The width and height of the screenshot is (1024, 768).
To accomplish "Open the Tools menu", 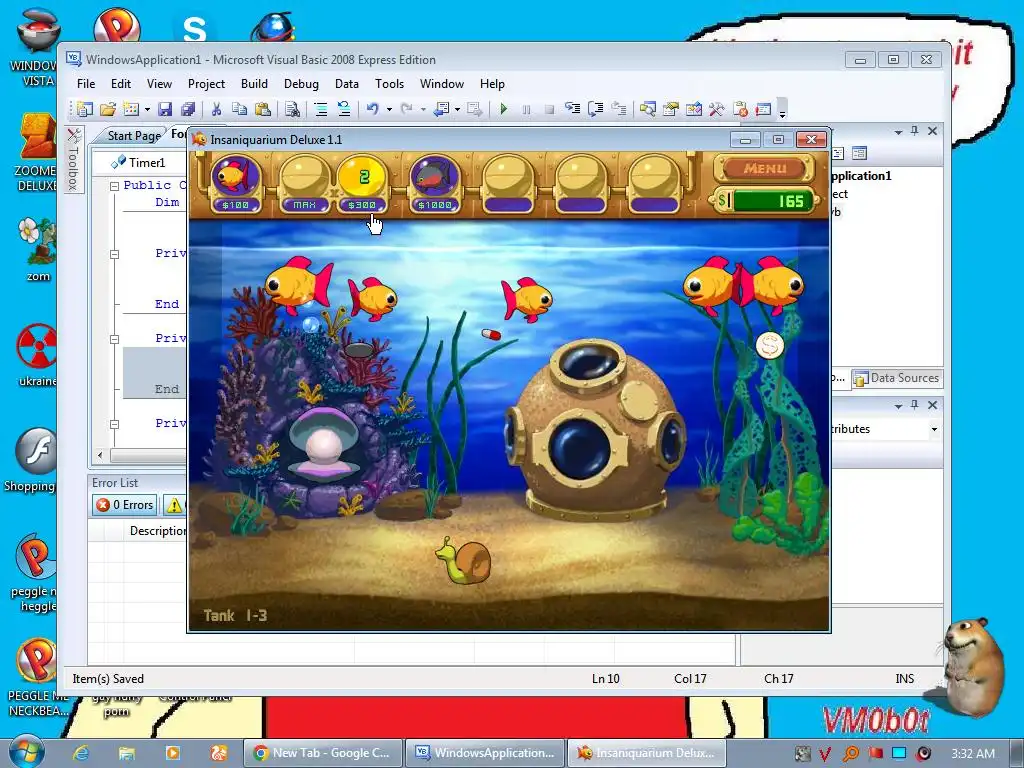I will (389, 84).
